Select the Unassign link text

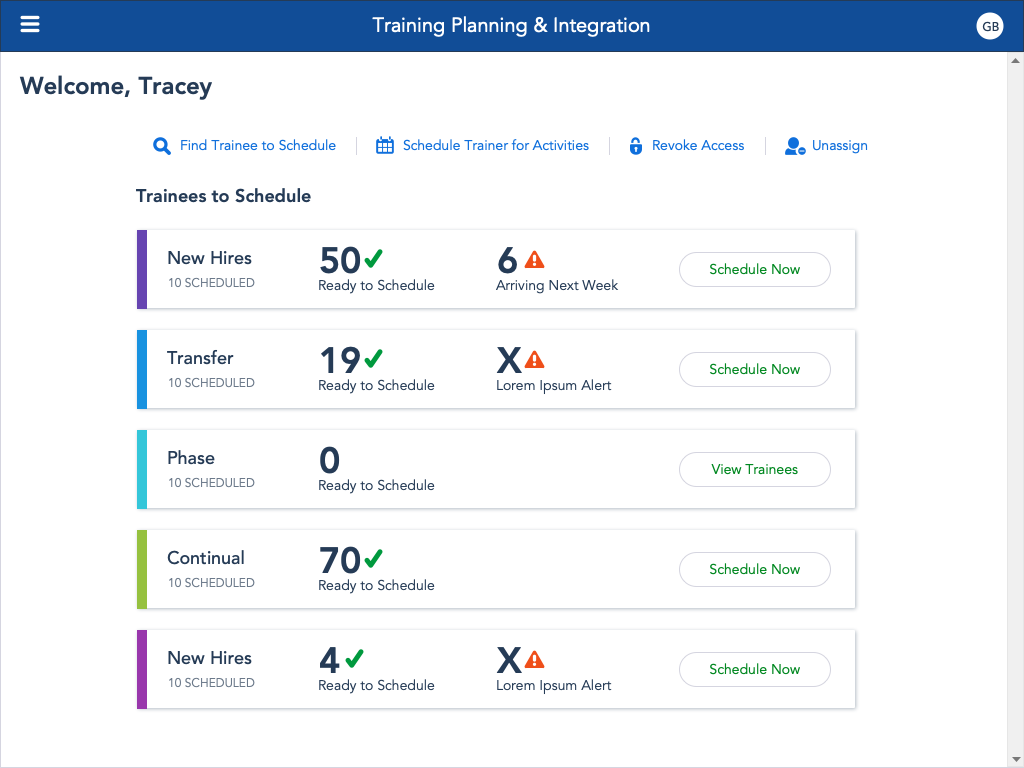(x=839, y=146)
